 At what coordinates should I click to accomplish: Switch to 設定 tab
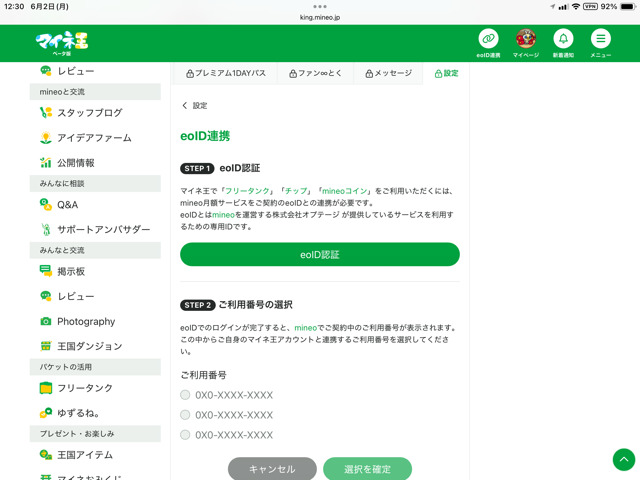(x=446, y=73)
